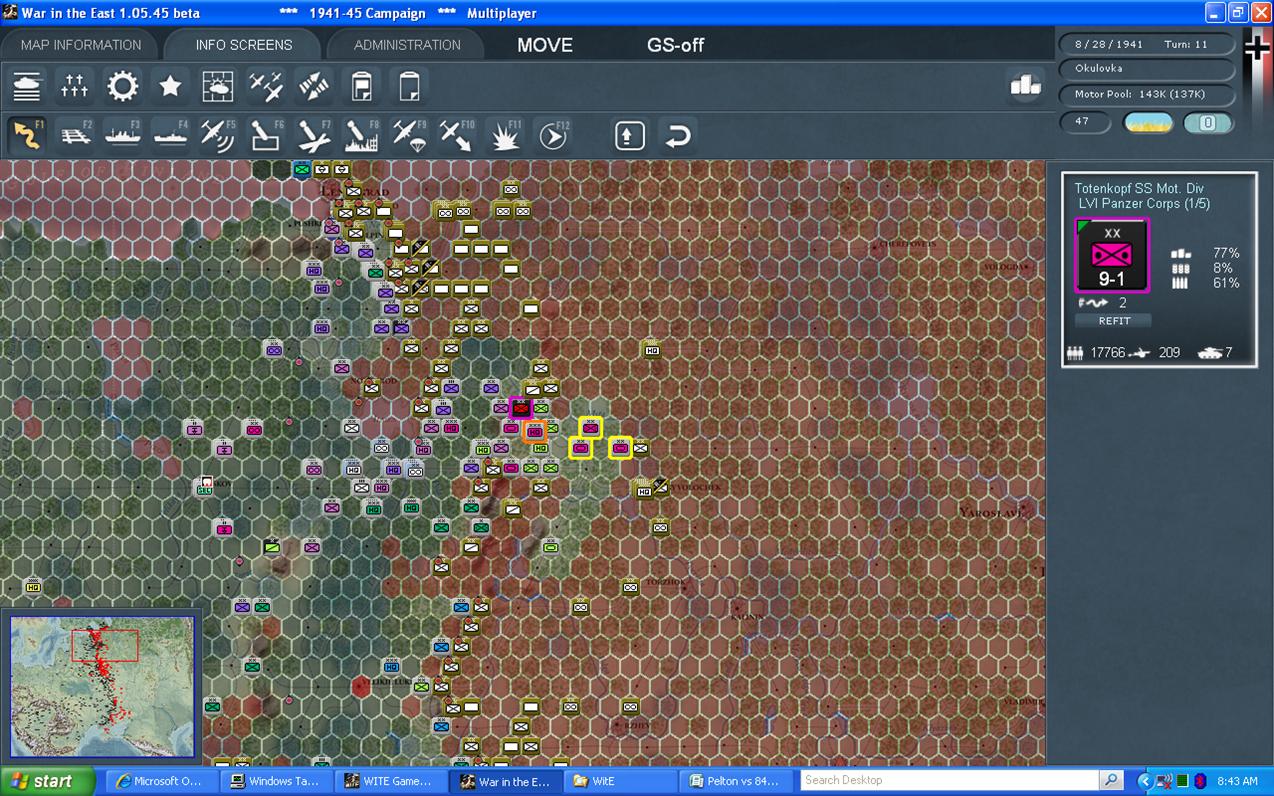Select the F8 bomb city mode icon
The image size is (1274, 796).
click(362, 134)
